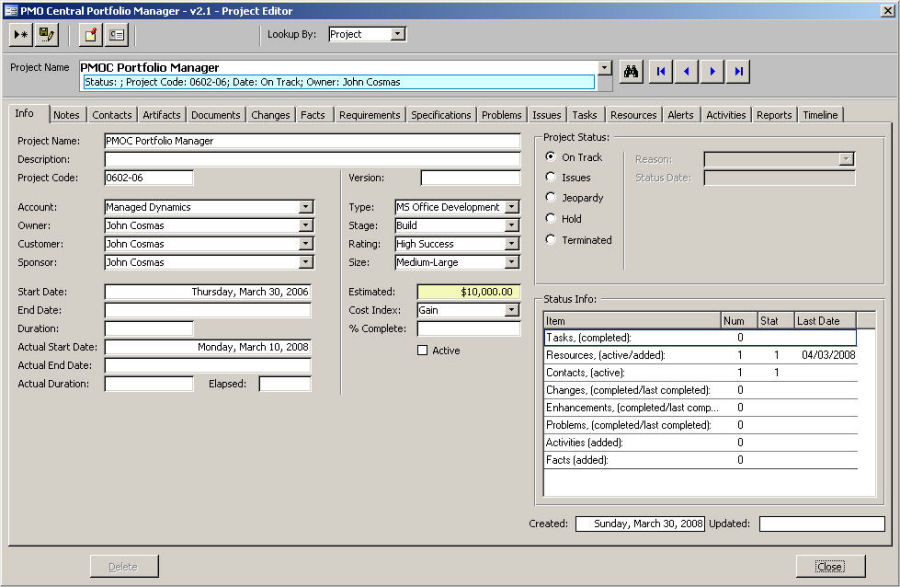This screenshot has width=900, height=587.
Task: Select On Track status radio button
Action: coord(550,157)
